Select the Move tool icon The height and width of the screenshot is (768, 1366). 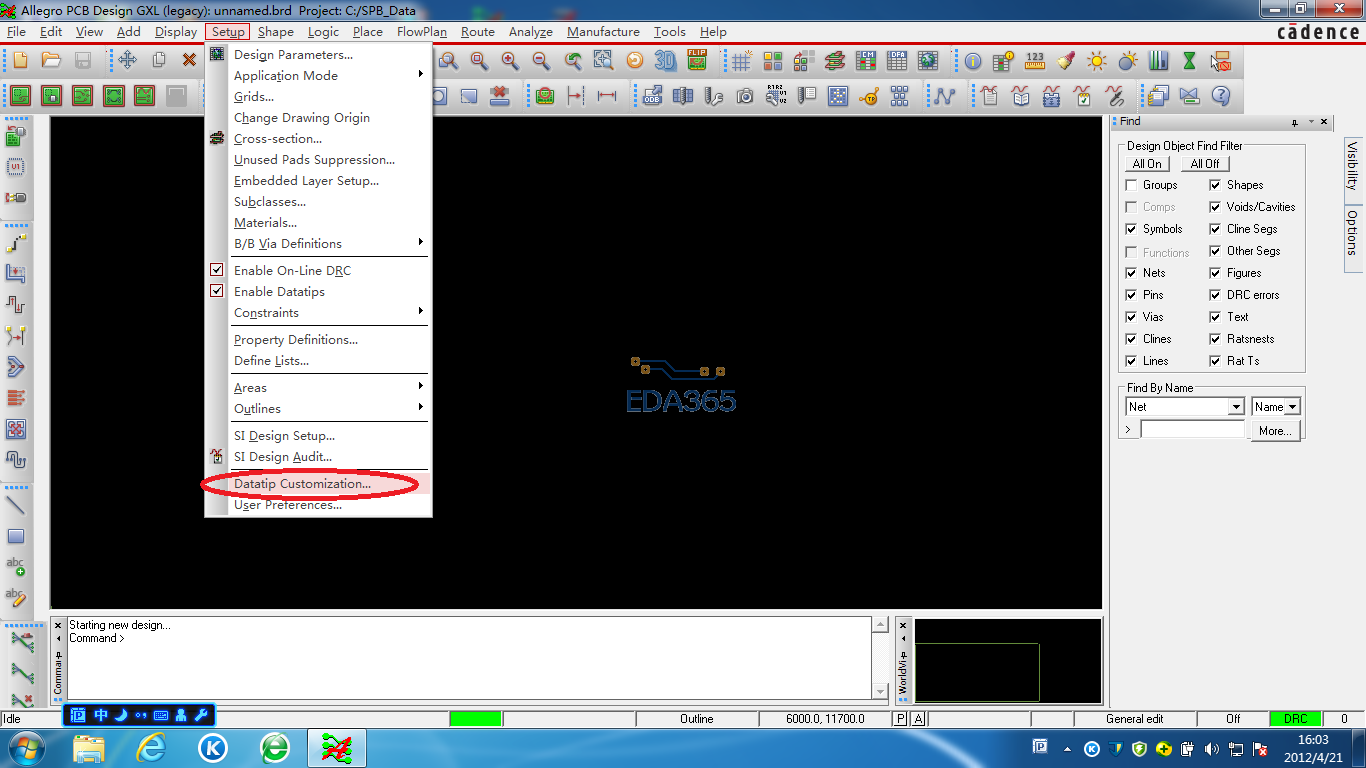click(x=127, y=60)
